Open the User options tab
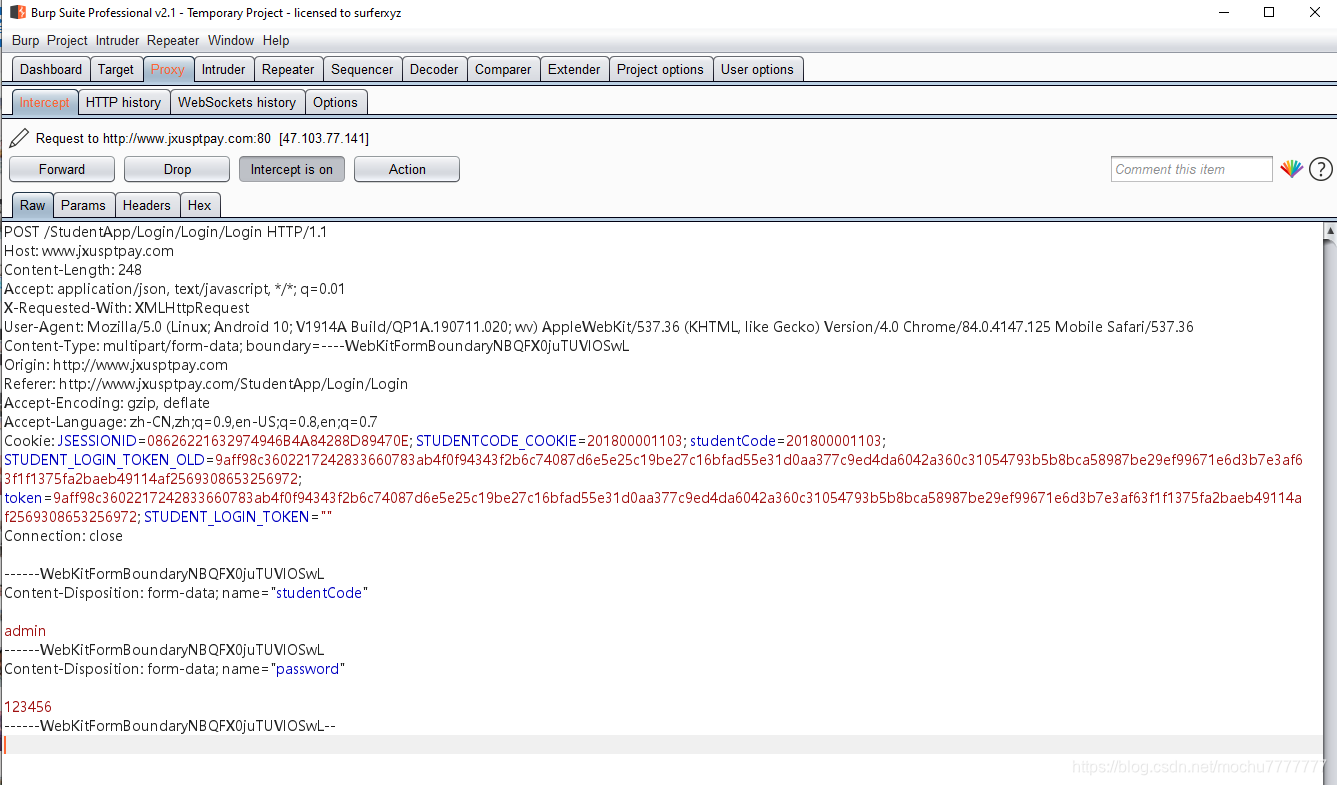 point(757,69)
